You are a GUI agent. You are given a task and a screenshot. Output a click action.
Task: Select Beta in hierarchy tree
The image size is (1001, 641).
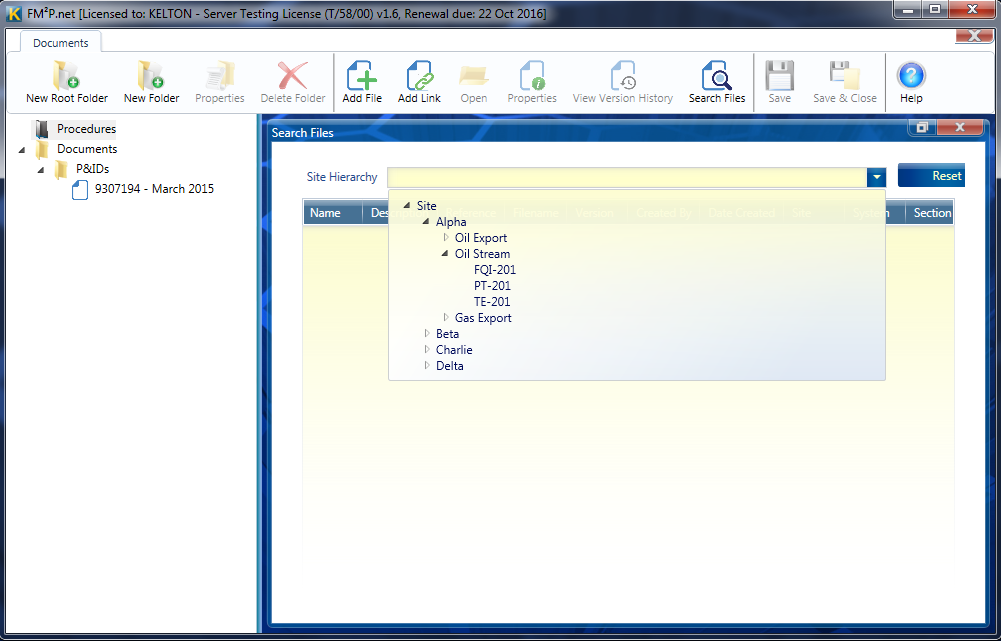[x=447, y=333]
